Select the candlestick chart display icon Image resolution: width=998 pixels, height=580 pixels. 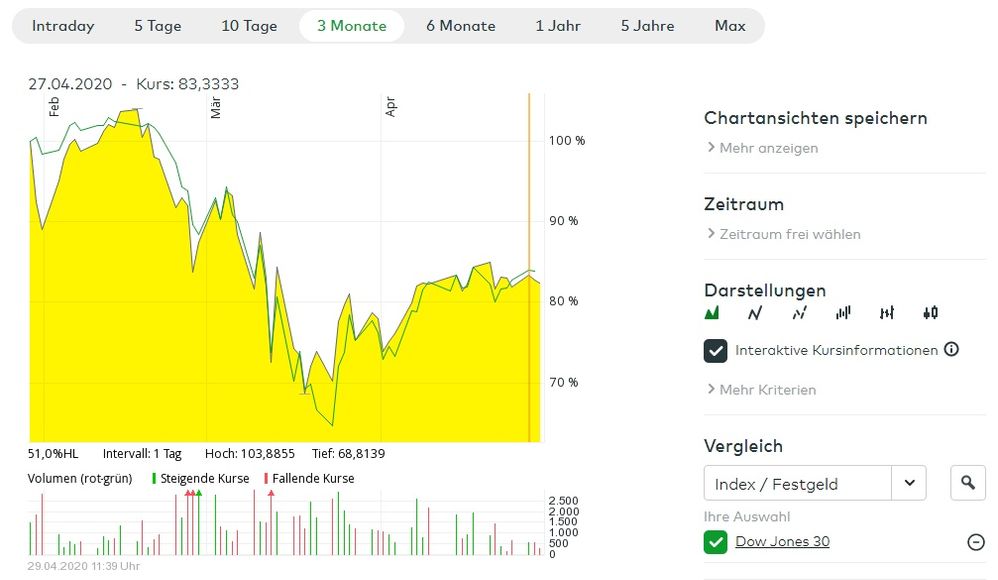click(x=931, y=314)
